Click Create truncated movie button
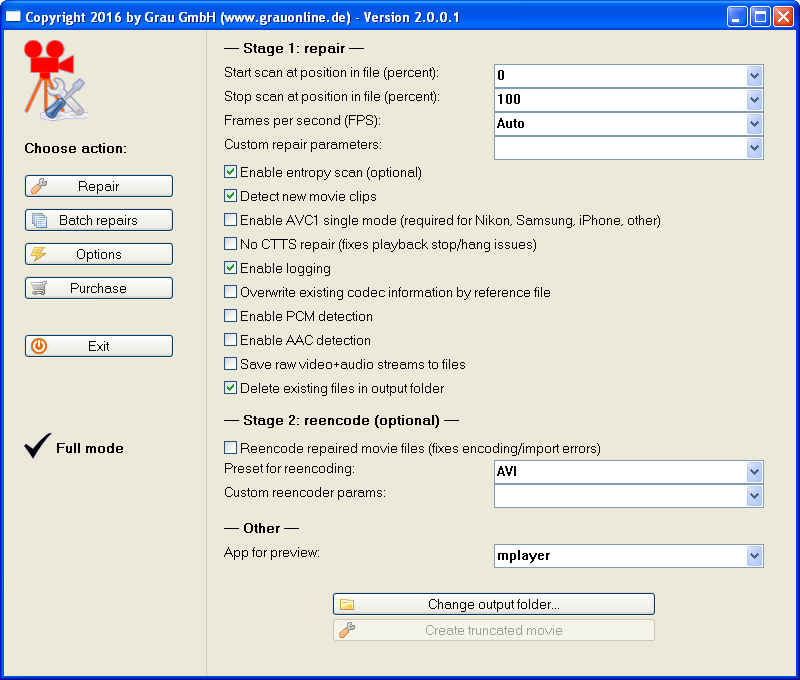 coord(494,630)
